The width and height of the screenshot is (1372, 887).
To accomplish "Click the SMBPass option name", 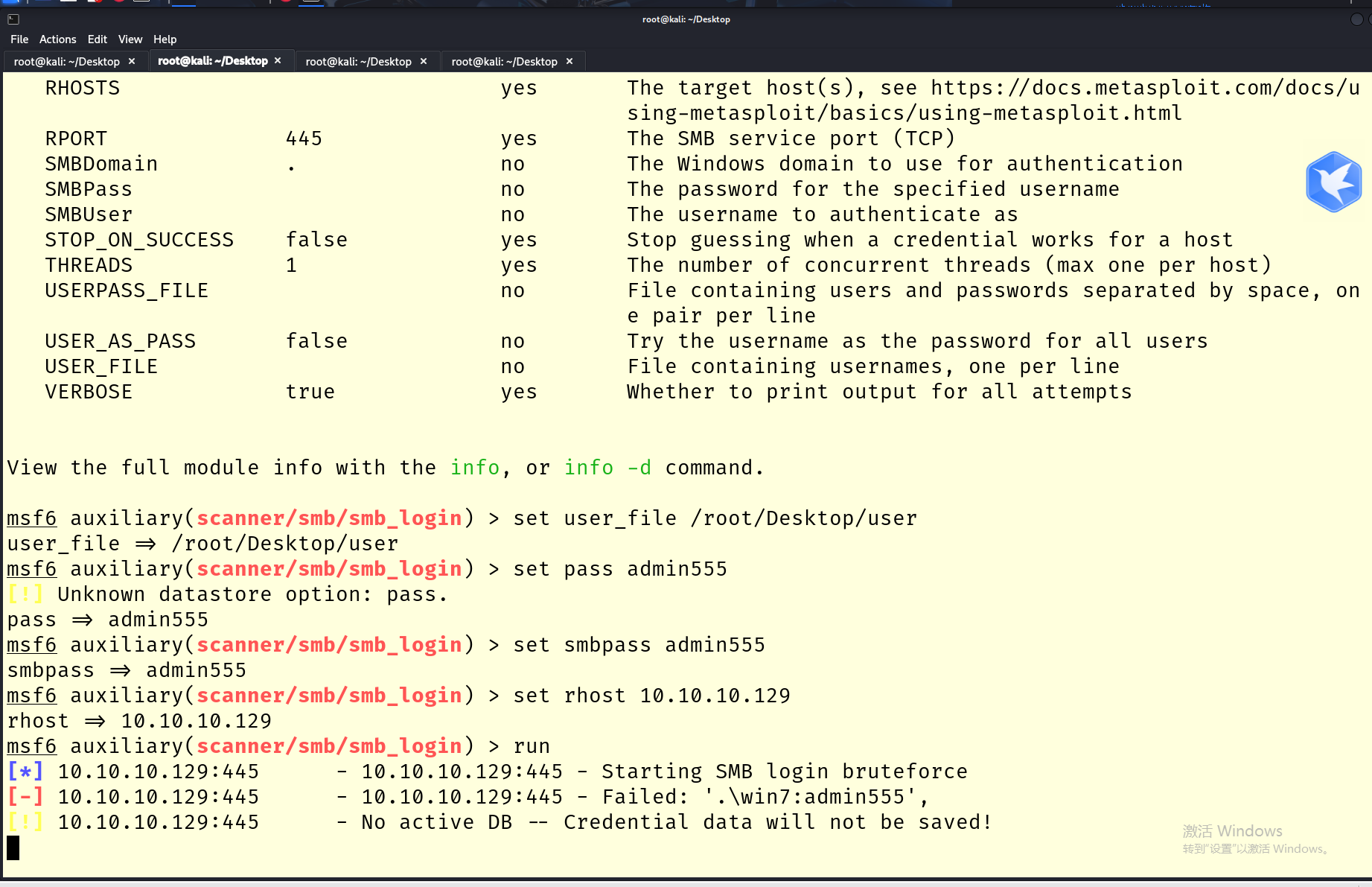I will (x=89, y=189).
